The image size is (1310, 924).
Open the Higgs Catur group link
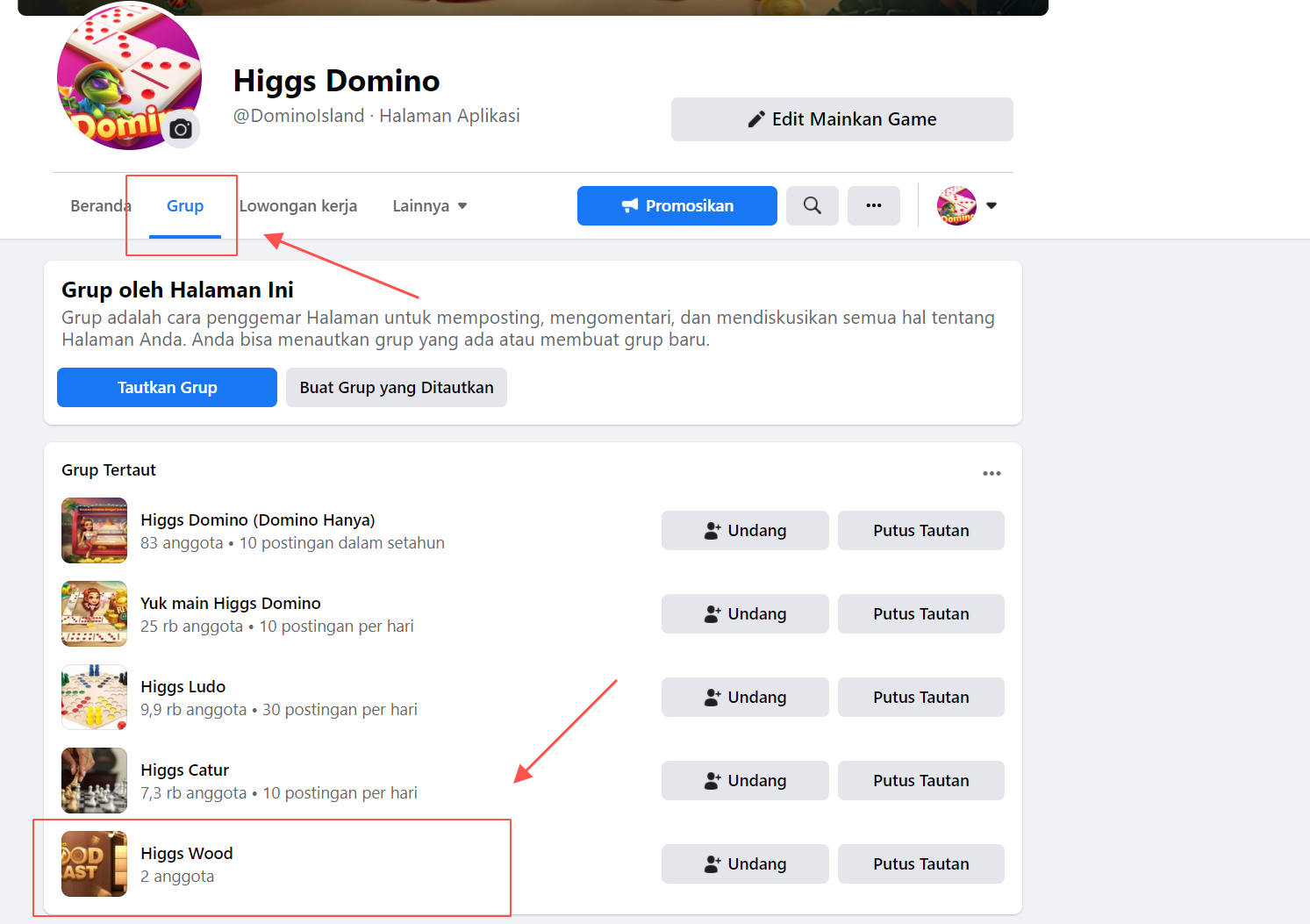(x=185, y=770)
